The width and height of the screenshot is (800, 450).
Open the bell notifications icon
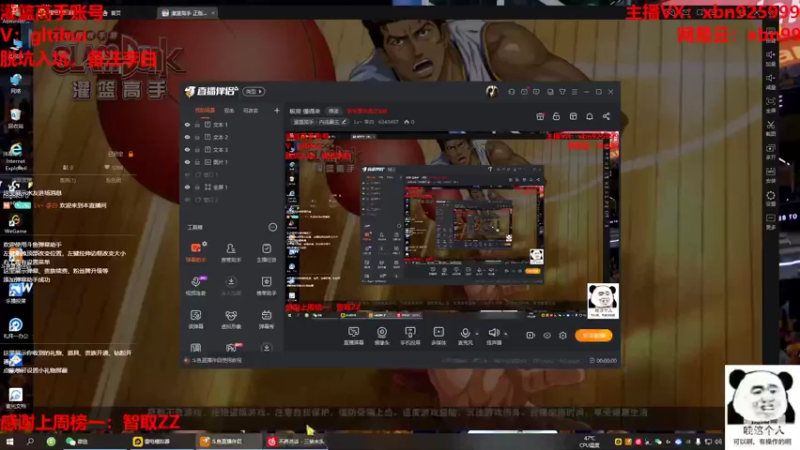589,116
